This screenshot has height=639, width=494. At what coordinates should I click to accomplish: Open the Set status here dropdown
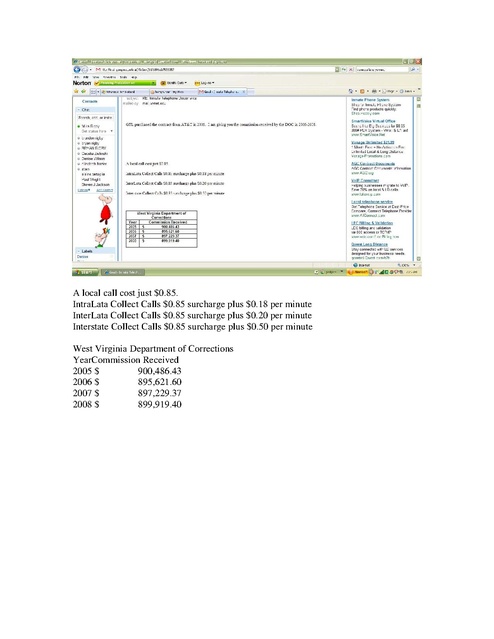pos(97,131)
